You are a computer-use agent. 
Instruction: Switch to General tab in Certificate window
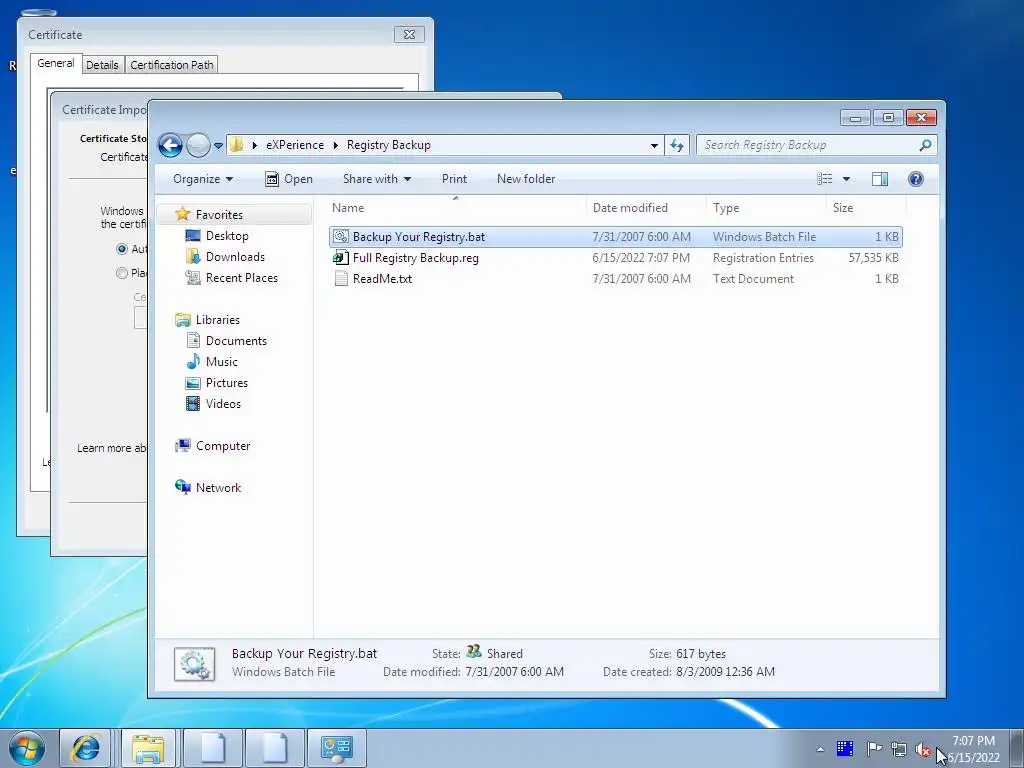(x=56, y=63)
